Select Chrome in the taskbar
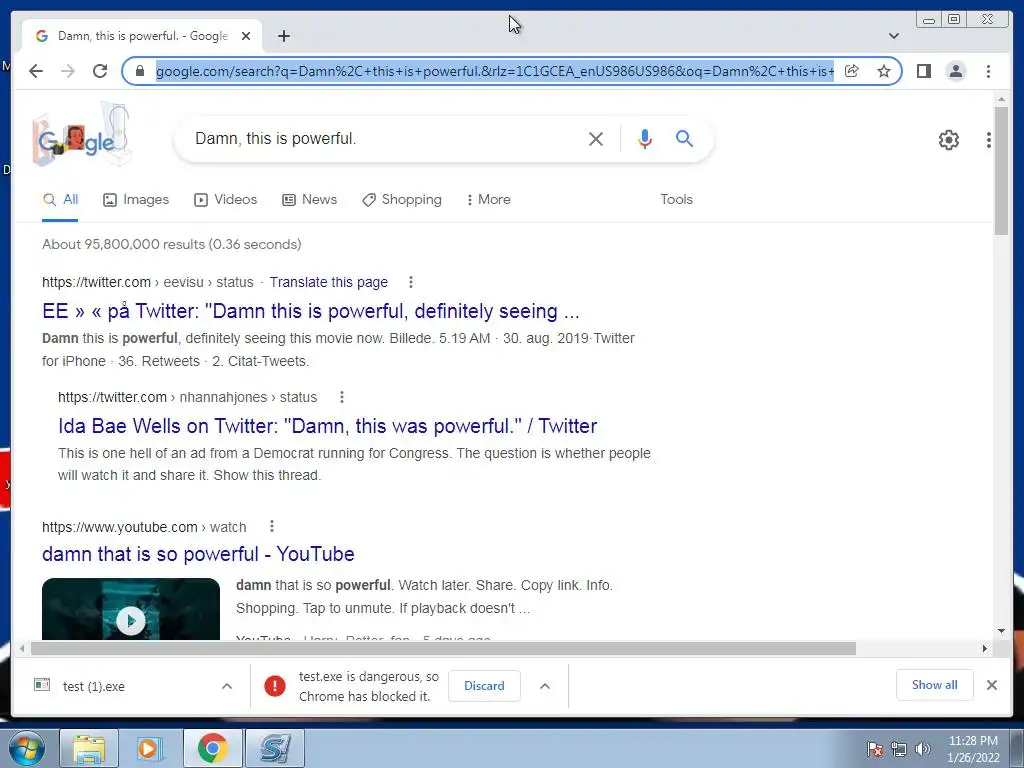1024x768 pixels. 212,748
